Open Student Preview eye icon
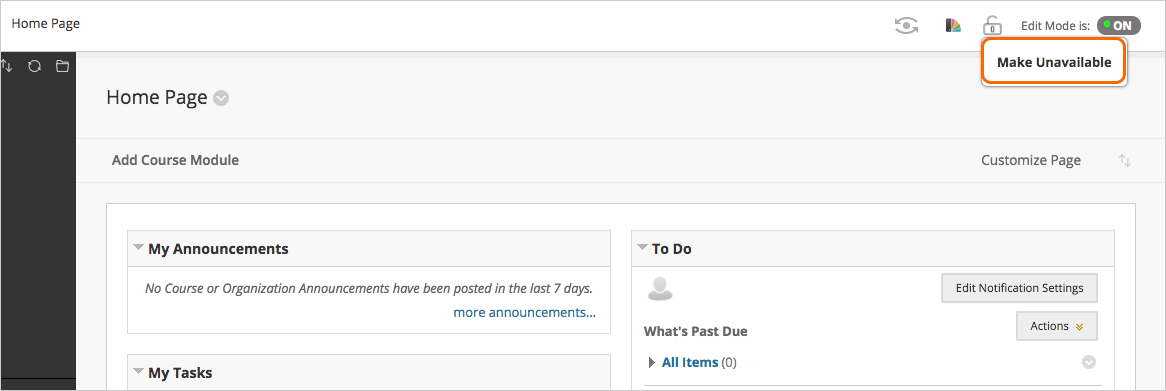The height and width of the screenshot is (391, 1166). click(x=906, y=26)
